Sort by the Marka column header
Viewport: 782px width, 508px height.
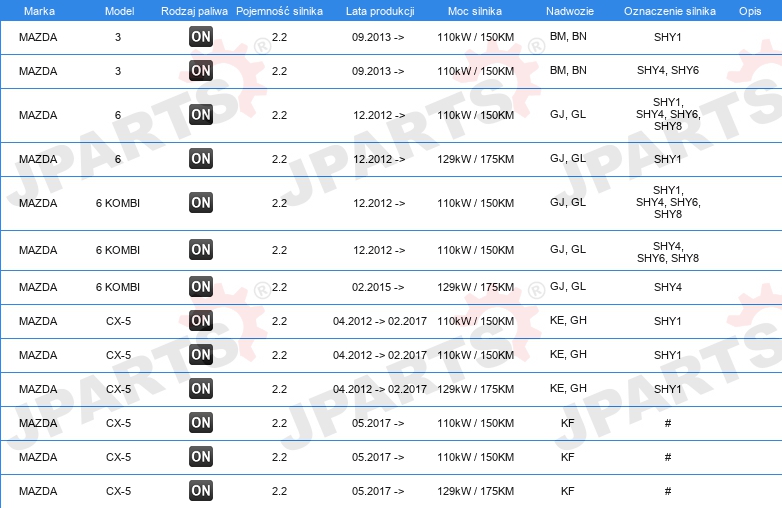39,11
